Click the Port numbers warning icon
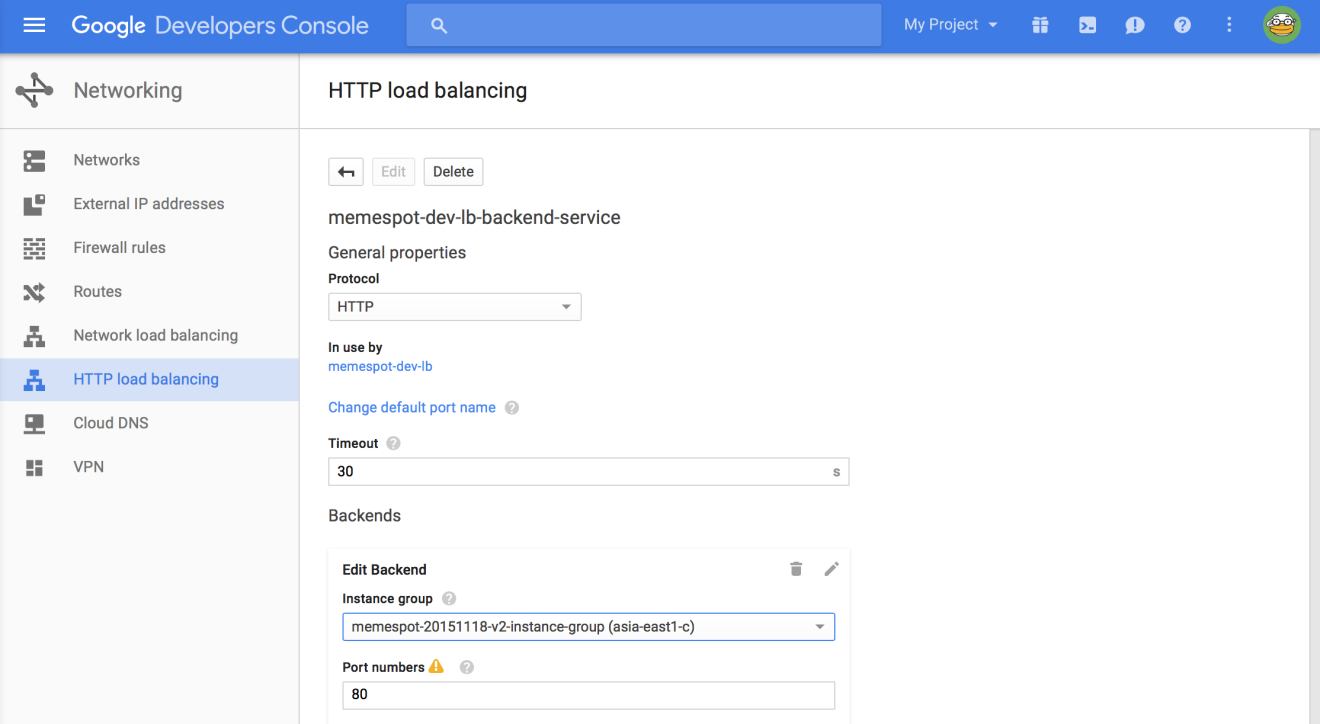Image resolution: width=1320 pixels, height=724 pixels. [x=437, y=666]
